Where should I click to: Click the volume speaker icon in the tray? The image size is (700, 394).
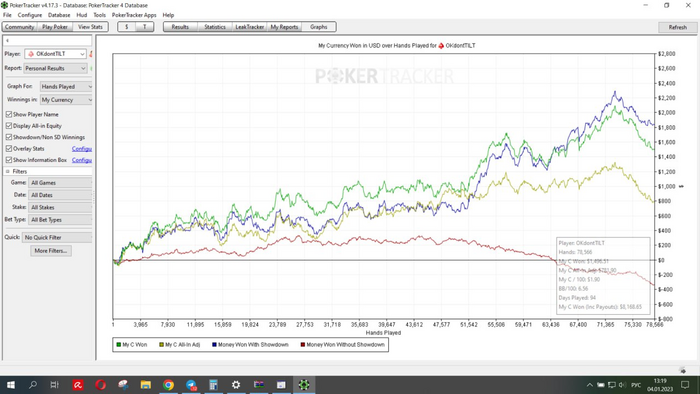[x=622, y=385]
